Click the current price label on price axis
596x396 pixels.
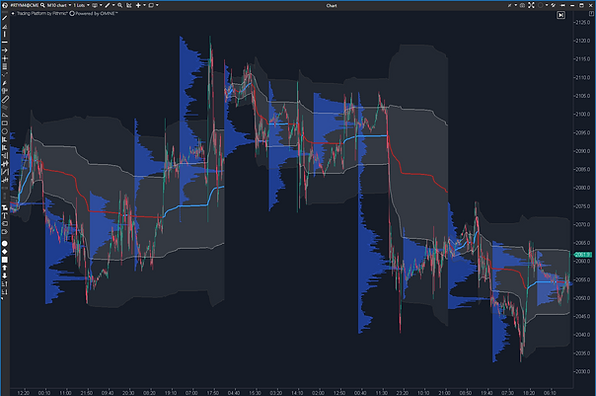pyautogui.click(x=583, y=255)
